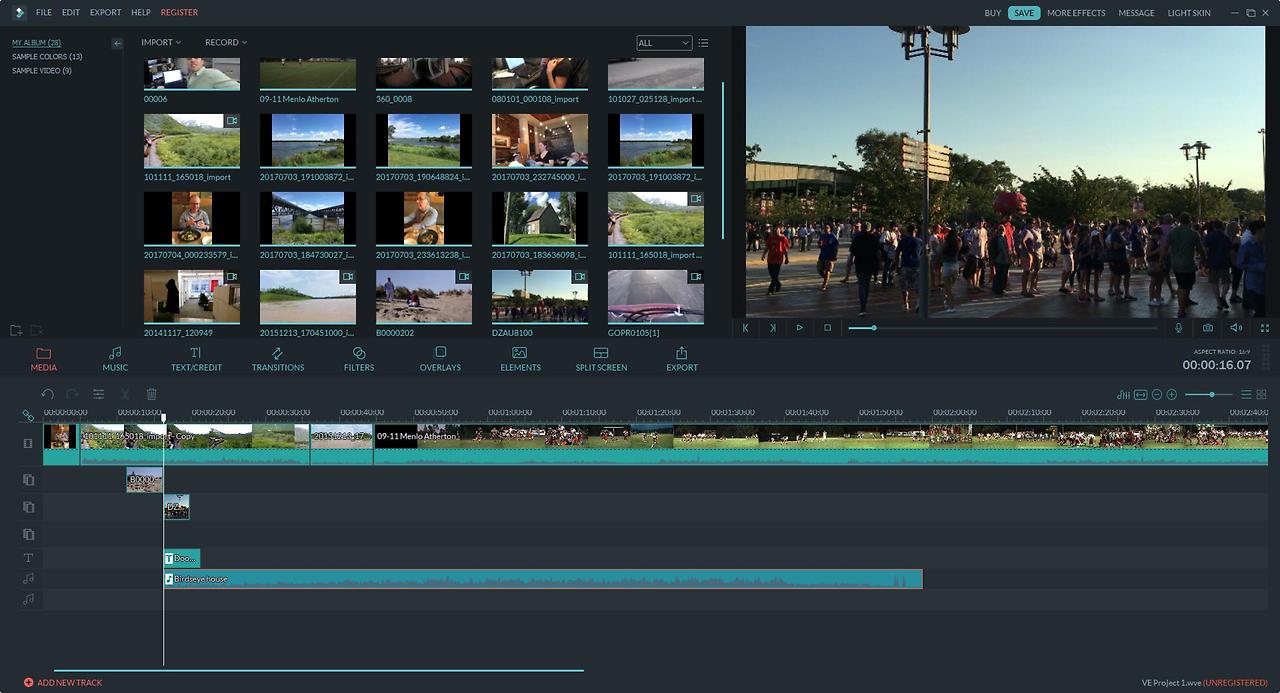Open the File menu
Viewport: 1280px width, 693px height.
click(x=44, y=12)
